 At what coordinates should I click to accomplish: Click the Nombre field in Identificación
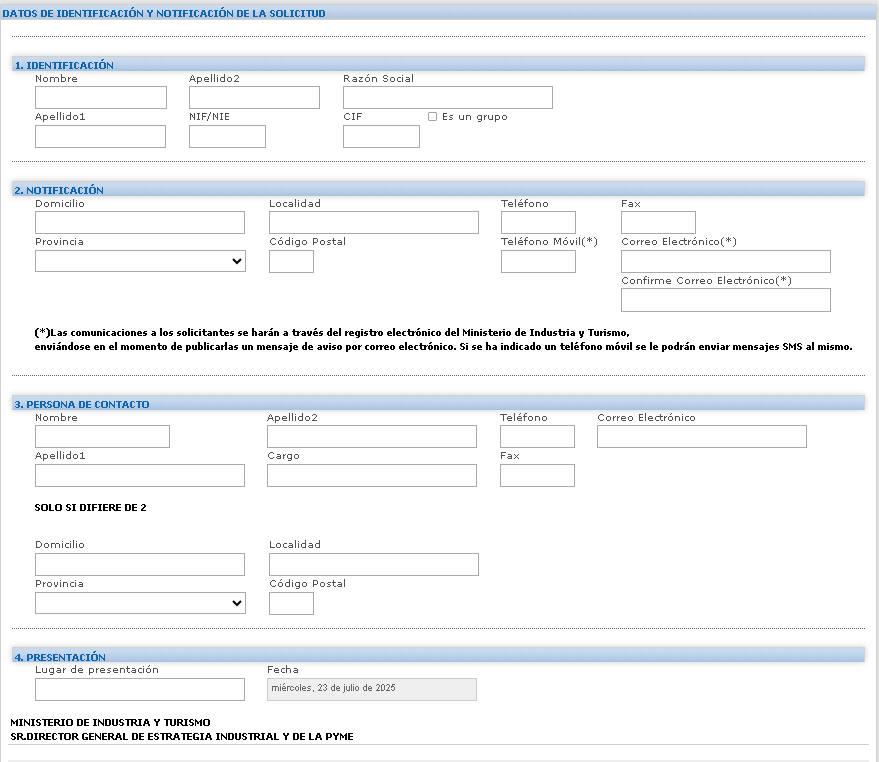[100, 97]
